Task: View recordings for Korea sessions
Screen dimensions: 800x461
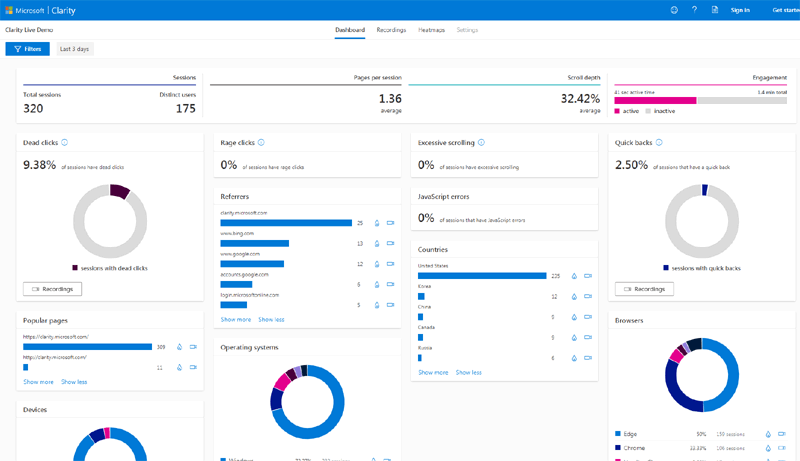Action: (588, 296)
